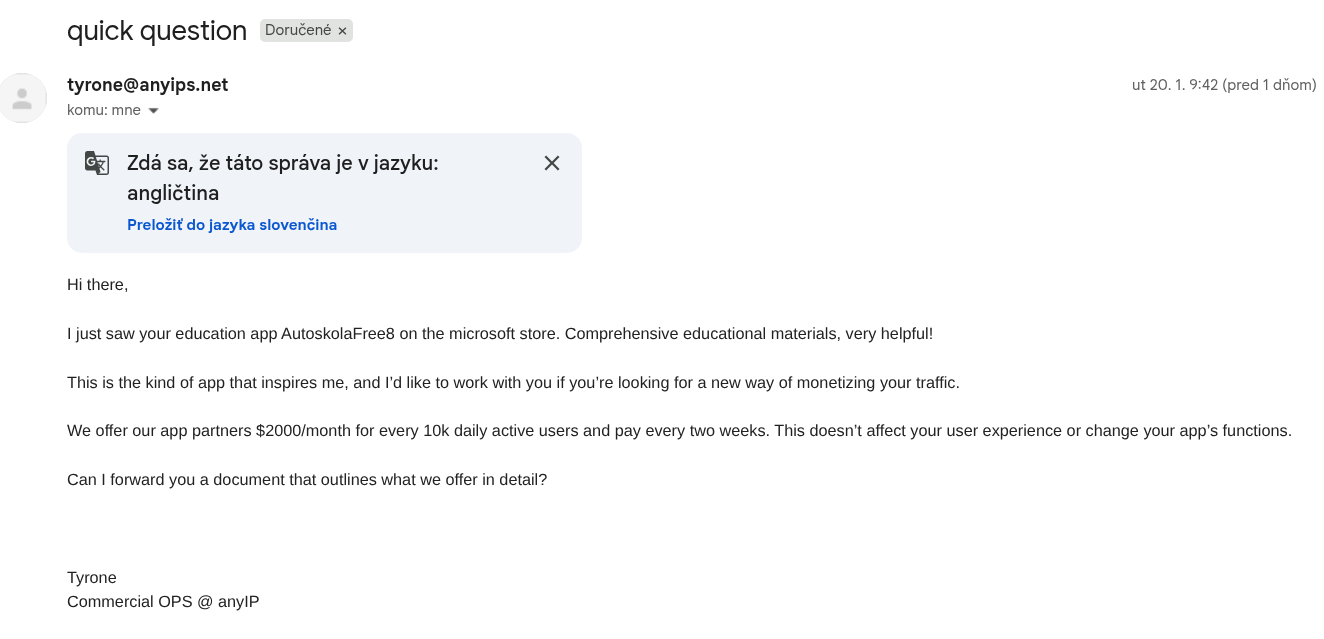Click the Zdá sa, že táto správa banner text
Image resolution: width=1324 pixels, height=639 pixels.
[x=282, y=163]
